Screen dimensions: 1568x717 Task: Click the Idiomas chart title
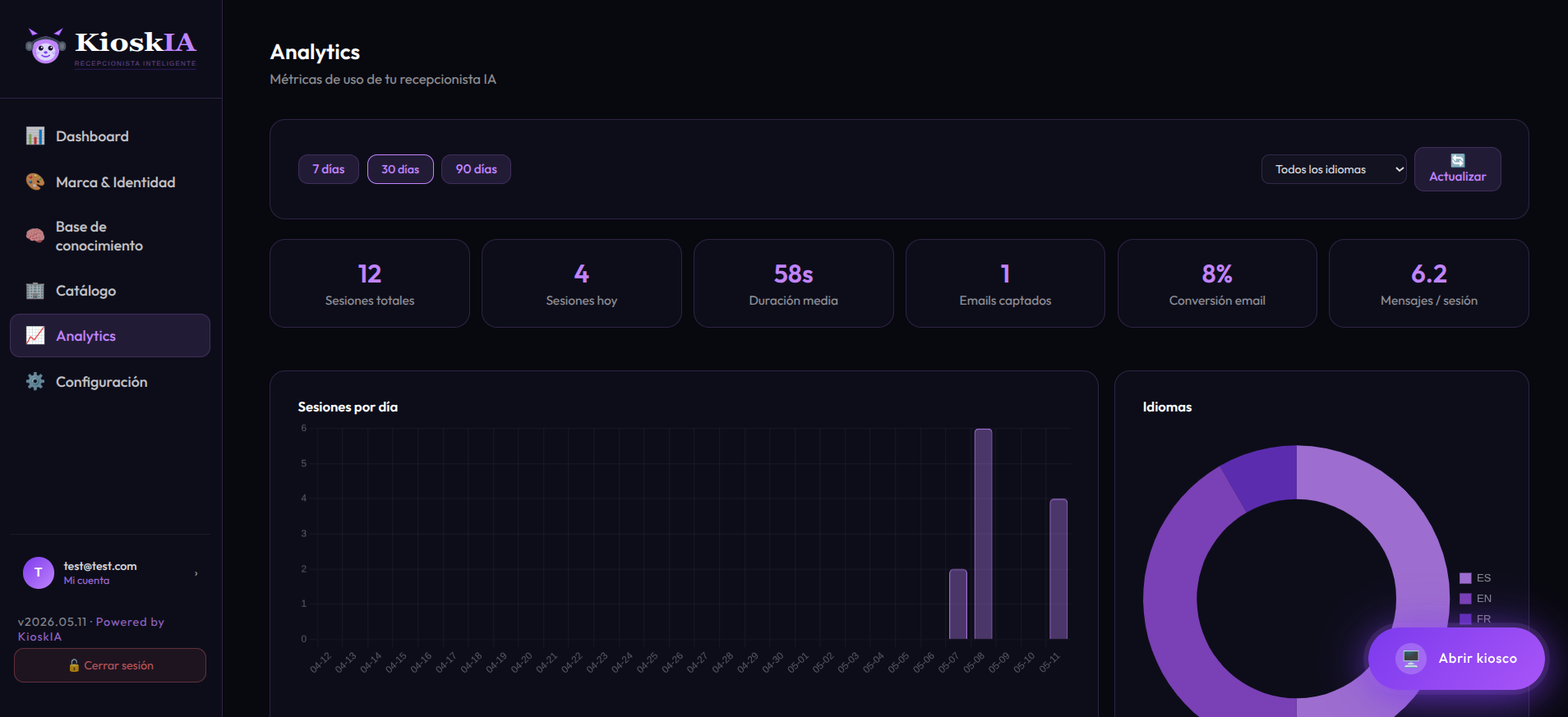pyautogui.click(x=1167, y=407)
